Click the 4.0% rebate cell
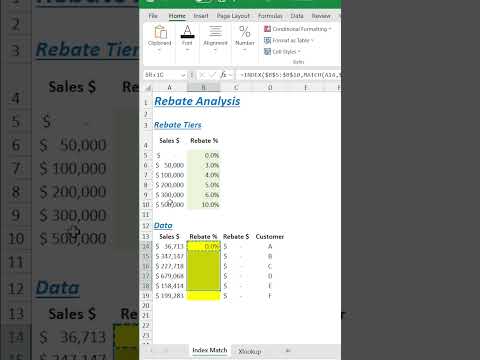480x360 pixels. (204, 175)
